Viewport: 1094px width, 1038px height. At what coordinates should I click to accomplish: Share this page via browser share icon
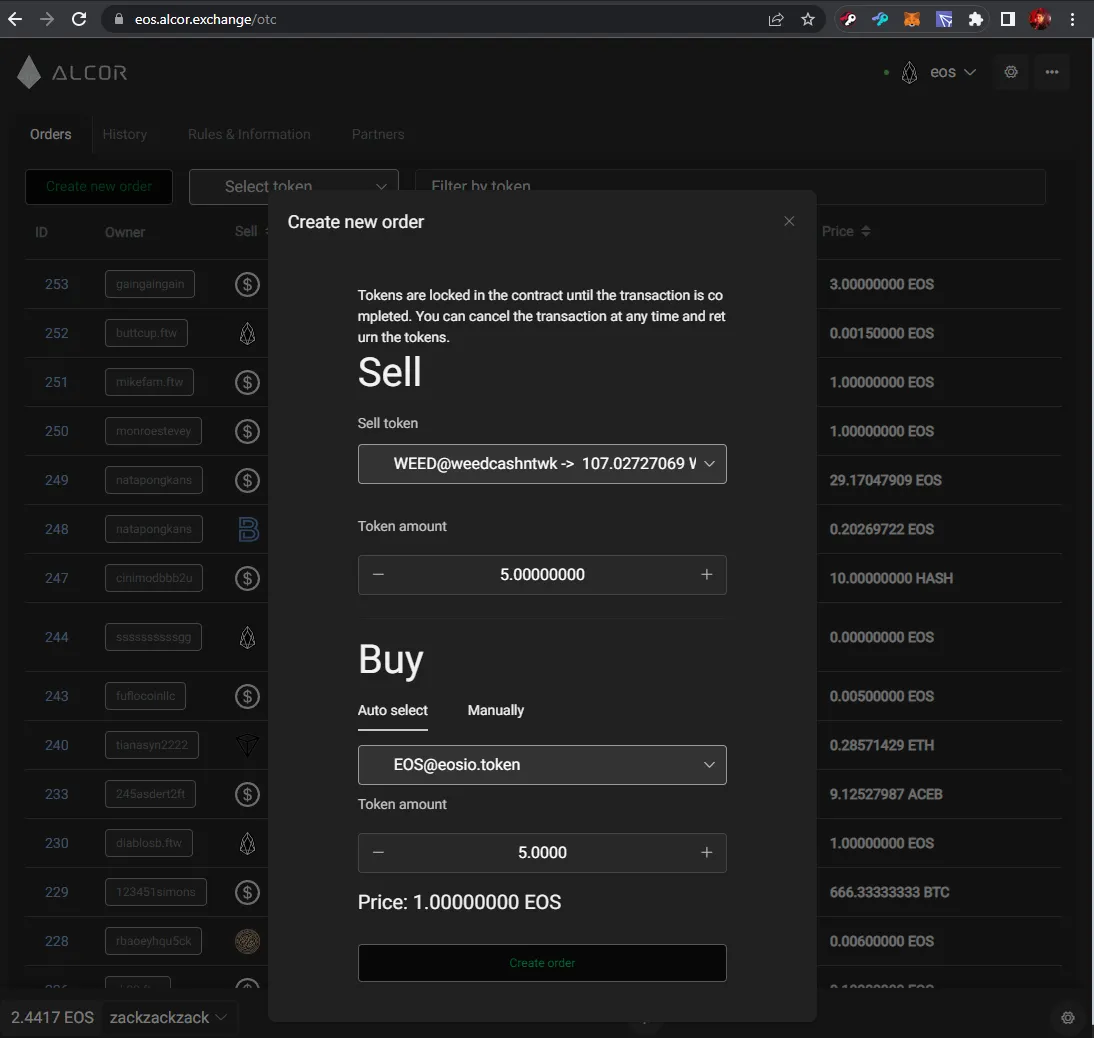(x=776, y=19)
